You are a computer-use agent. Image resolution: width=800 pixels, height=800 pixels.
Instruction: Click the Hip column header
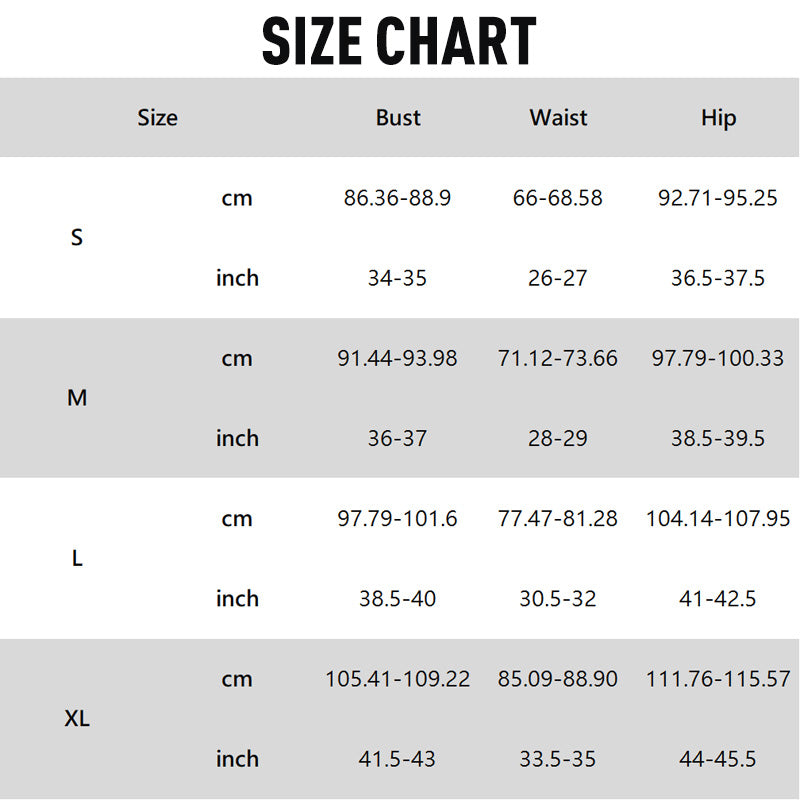tap(718, 118)
